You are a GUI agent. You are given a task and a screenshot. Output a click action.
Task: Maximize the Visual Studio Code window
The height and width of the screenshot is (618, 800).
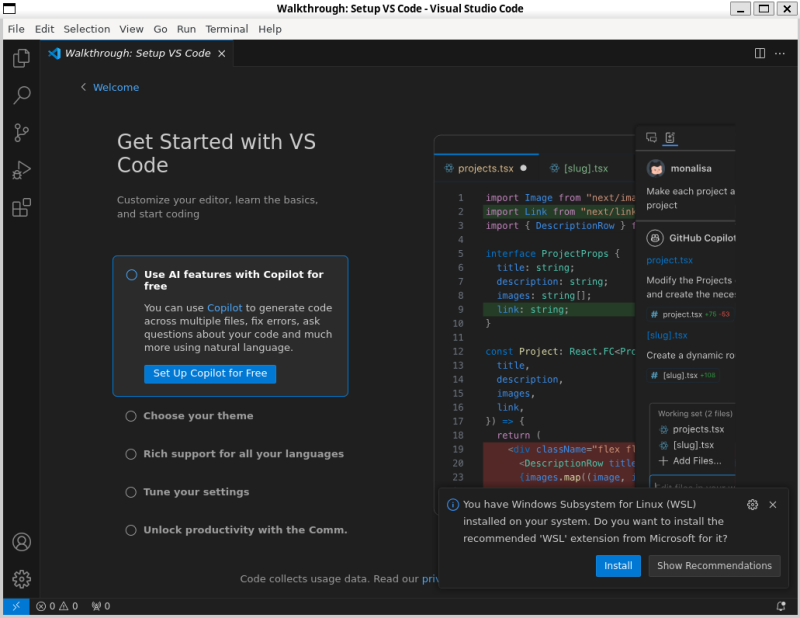[x=764, y=8]
